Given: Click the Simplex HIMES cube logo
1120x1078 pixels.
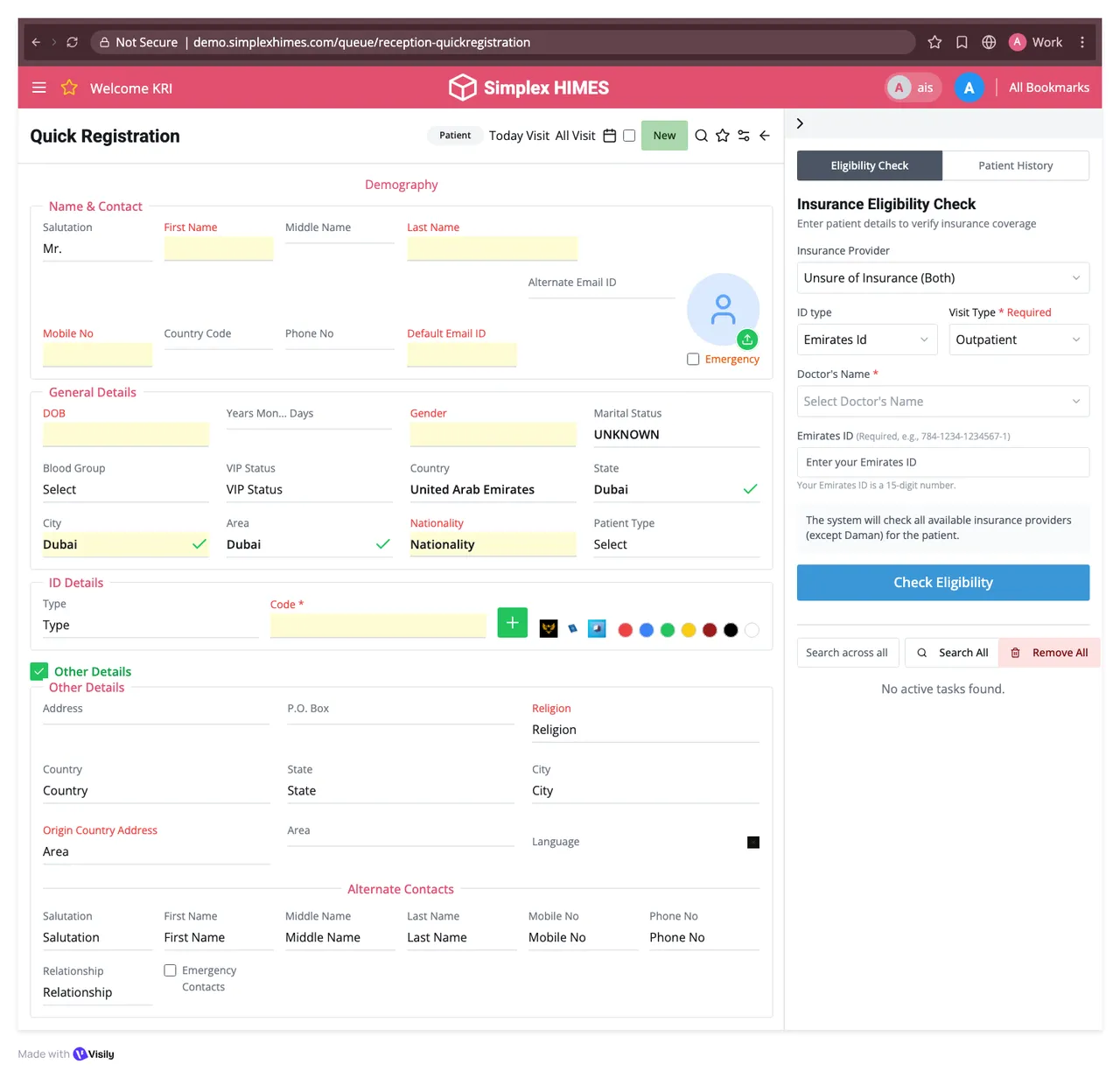Looking at the screenshot, I should point(462,87).
